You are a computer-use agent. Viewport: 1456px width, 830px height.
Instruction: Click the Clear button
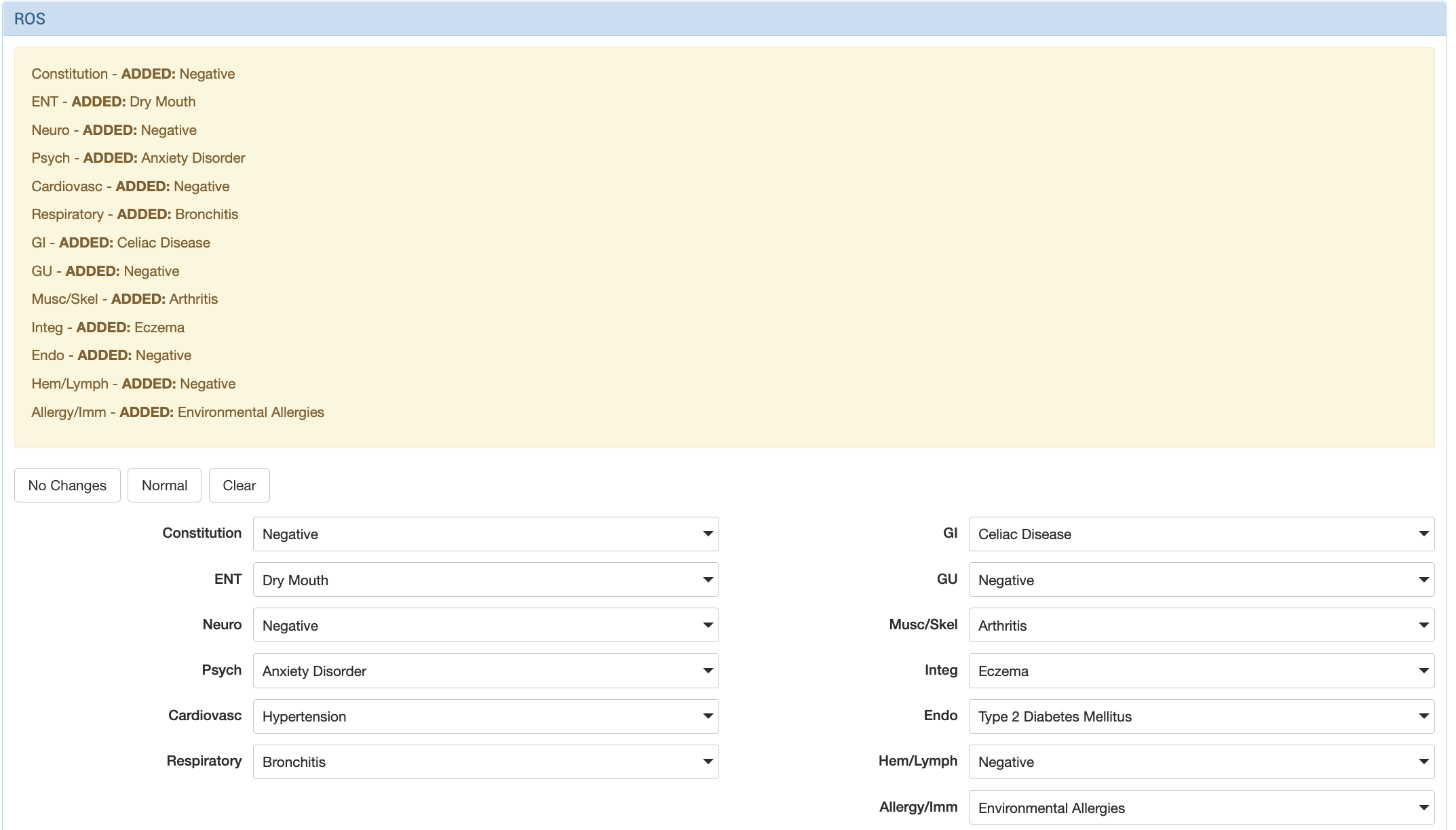pyautogui.click(x=239, y=486)
